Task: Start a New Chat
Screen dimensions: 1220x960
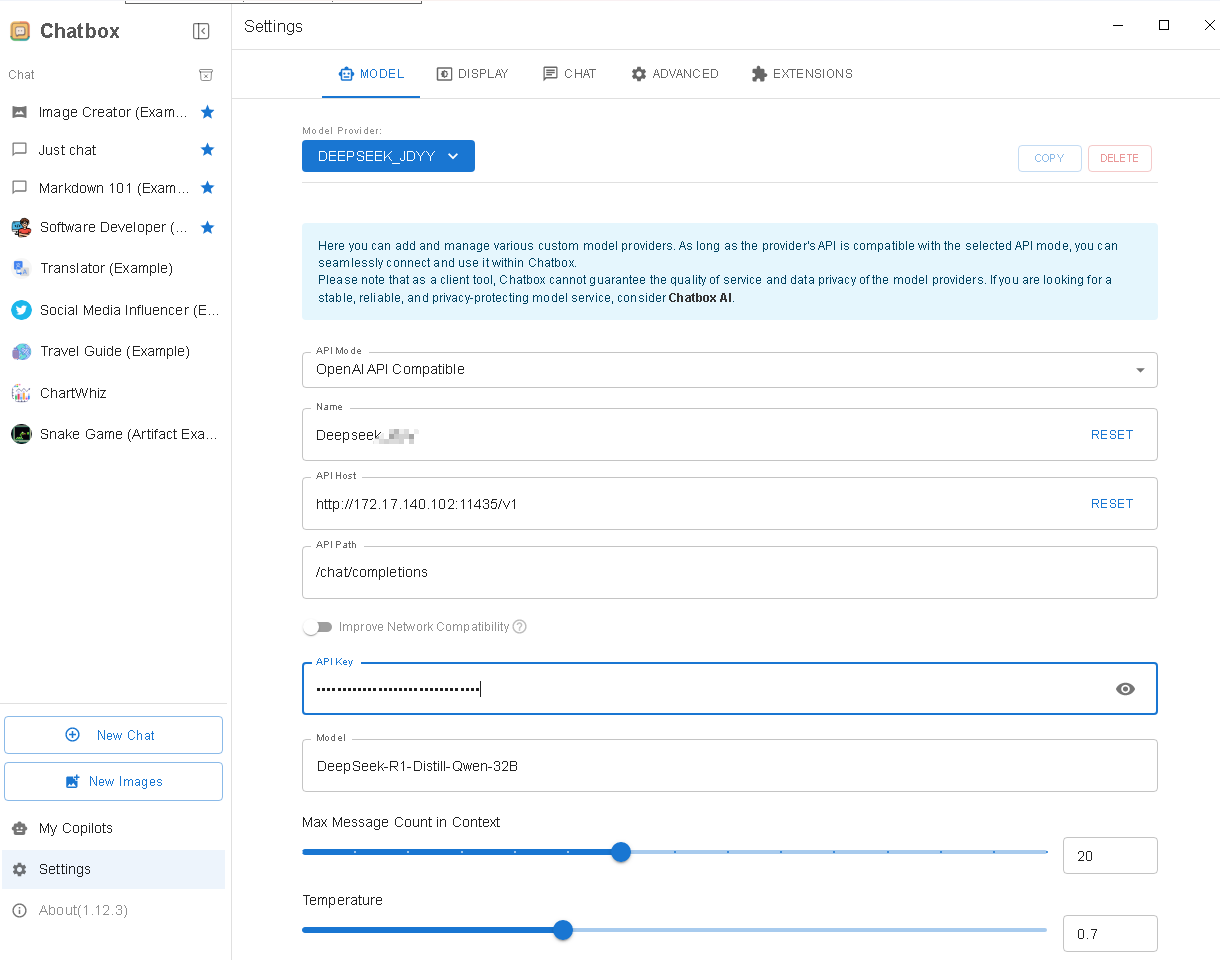Action: pos(113,735)
